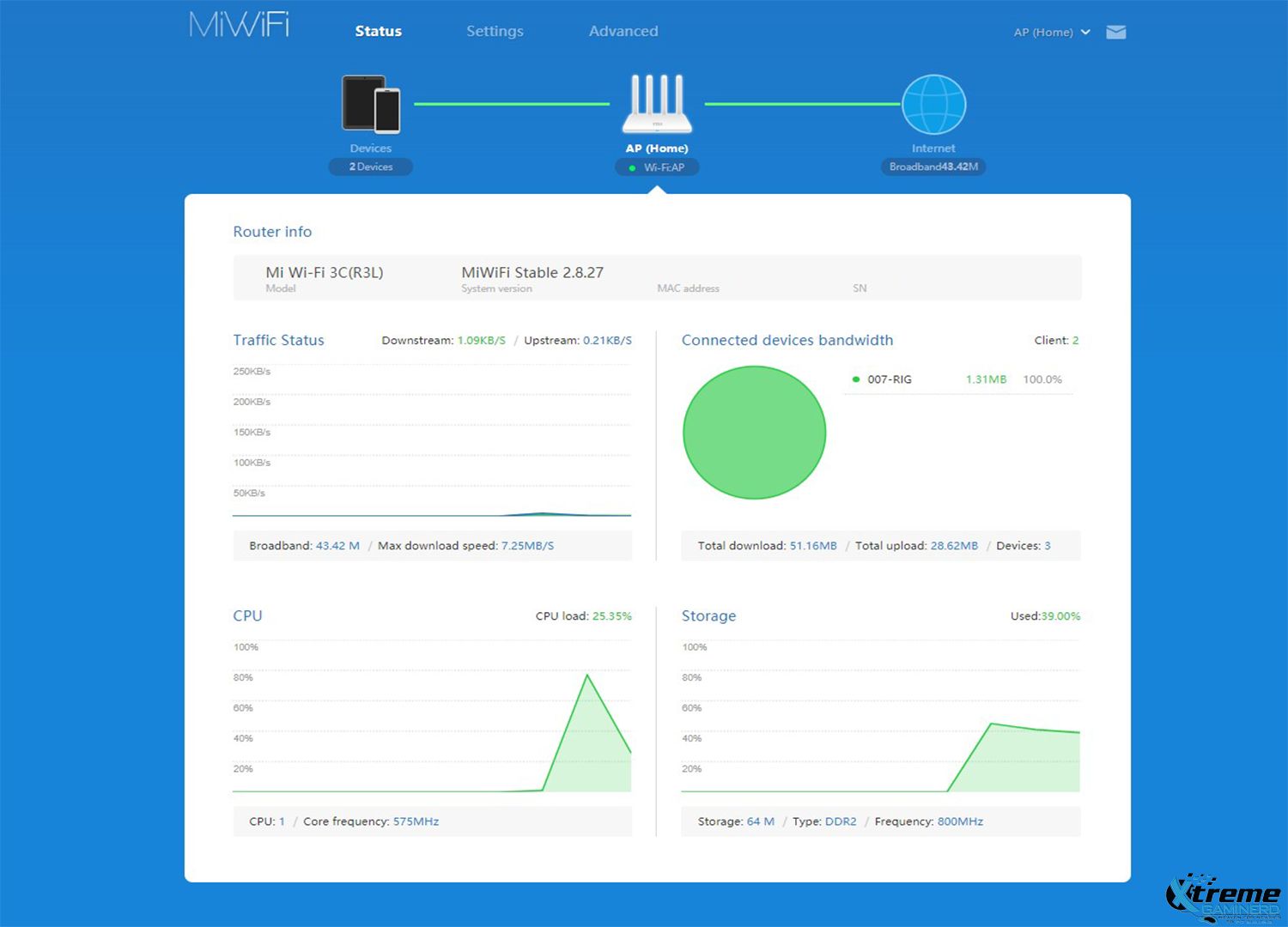
Task: Click the Type DDR2 value
Action: [x=841, y=821]
